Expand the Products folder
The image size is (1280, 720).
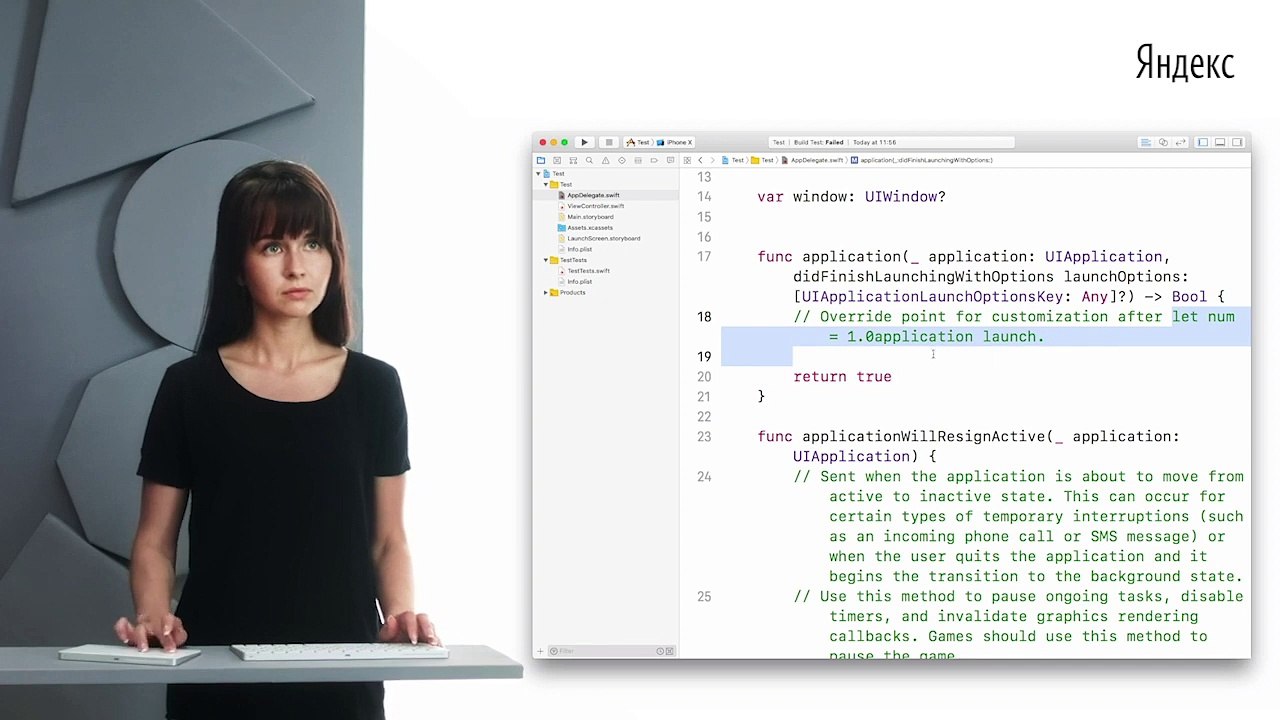tap(546, 292)
